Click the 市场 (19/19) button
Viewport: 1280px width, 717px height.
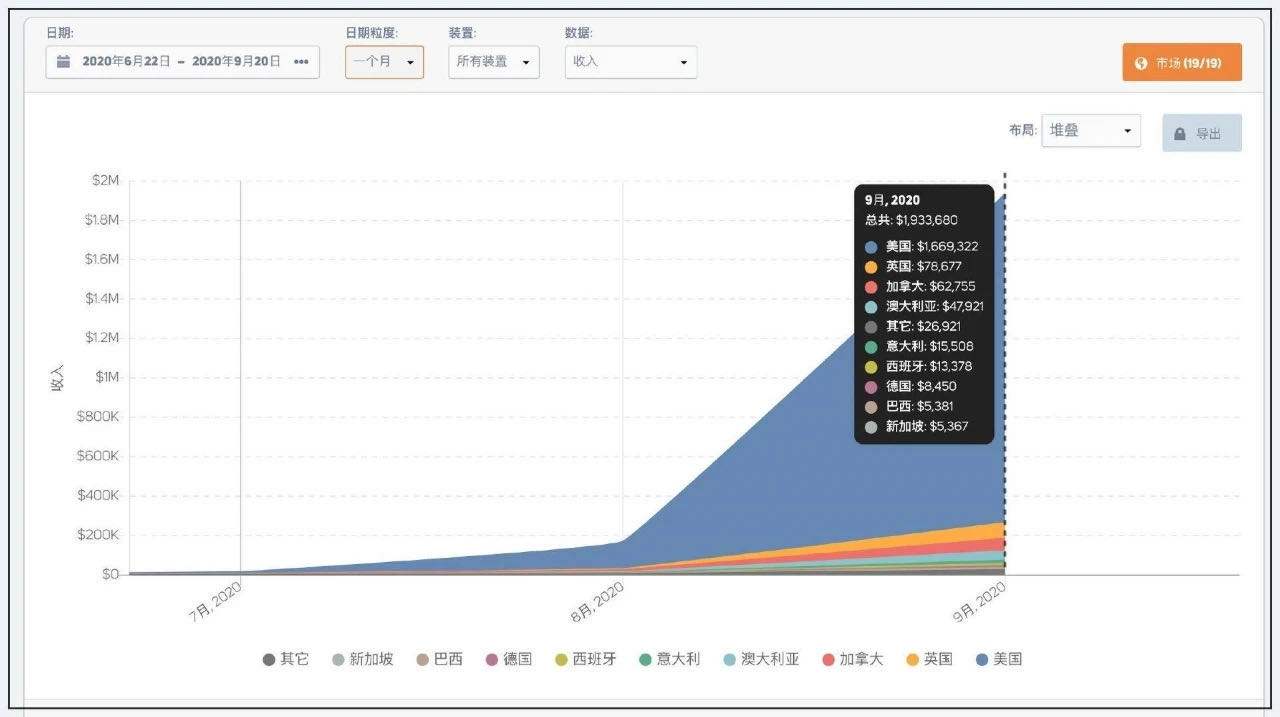click(x=1182, y=62)
